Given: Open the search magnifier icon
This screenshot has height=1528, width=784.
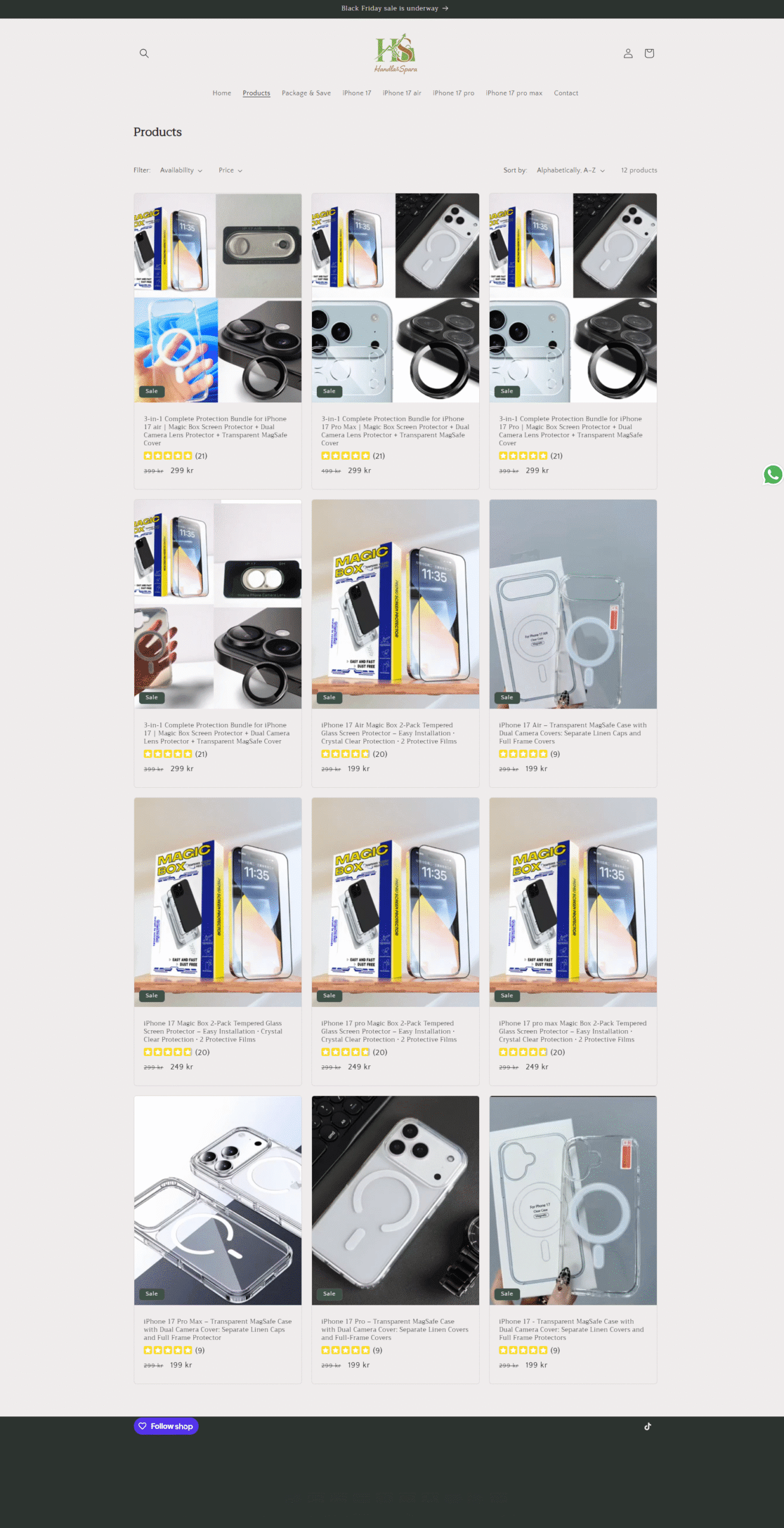Looking at the screenshot, I should 144,53.
